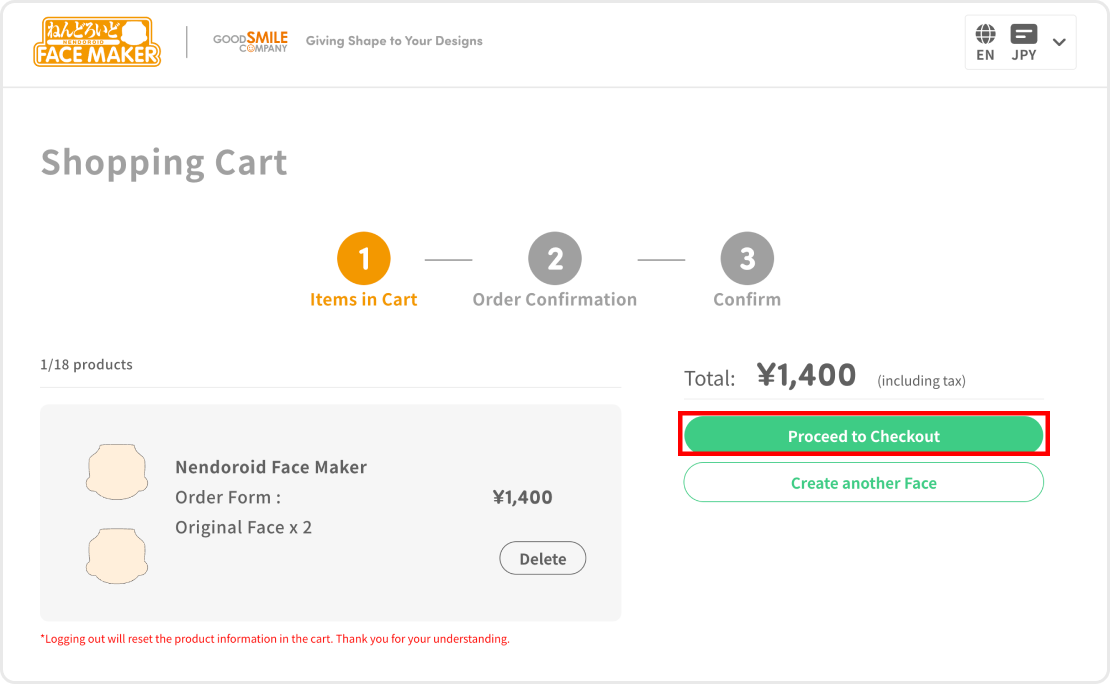Click the upper face thumbnail in cart
This screenshot has width=1110, height=684.
[x=117, y=472]
